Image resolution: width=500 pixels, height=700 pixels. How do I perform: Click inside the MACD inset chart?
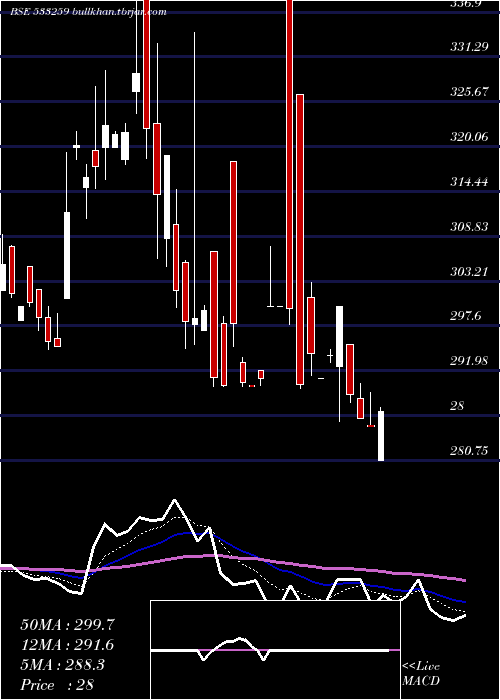[x=275, y=650]
